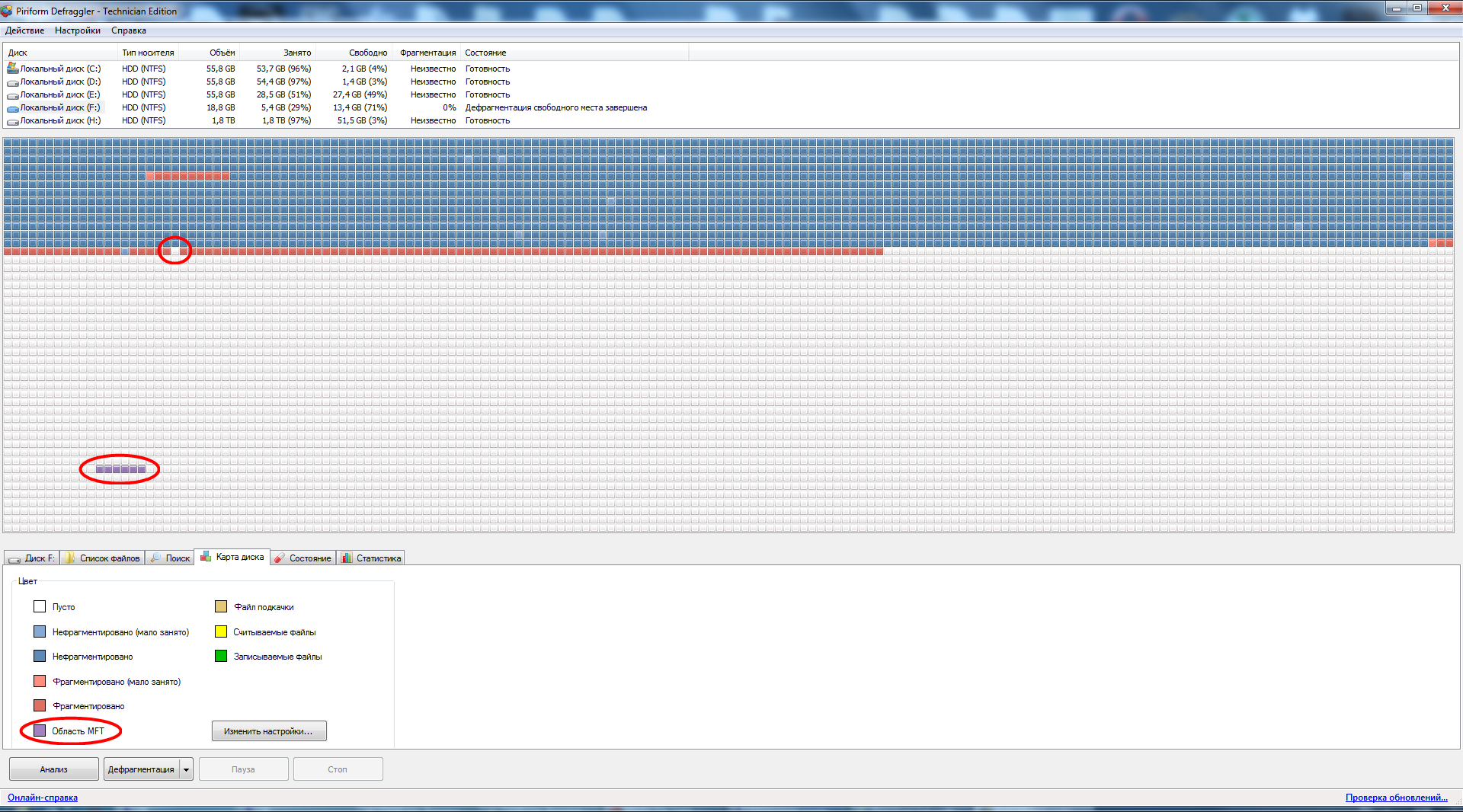Image resolution: width=1463 pixels, height=812 pixels.
Task: Click the drive F: icon in disk list
Action: point(13,107)
